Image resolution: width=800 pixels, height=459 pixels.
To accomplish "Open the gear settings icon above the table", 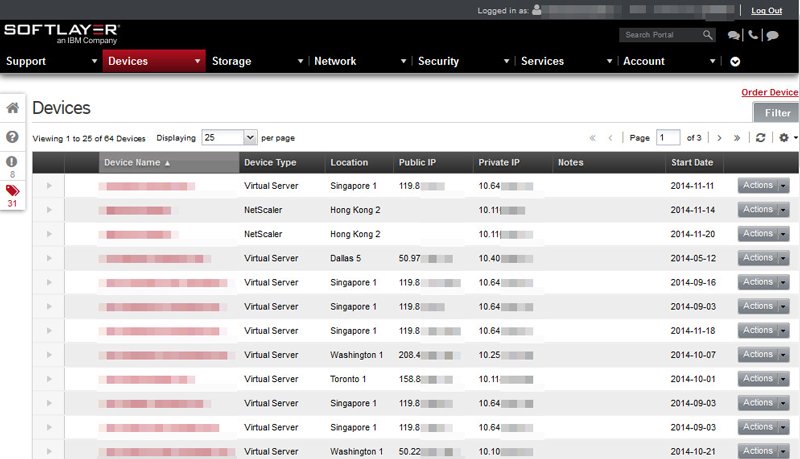I will coord(784,138).
